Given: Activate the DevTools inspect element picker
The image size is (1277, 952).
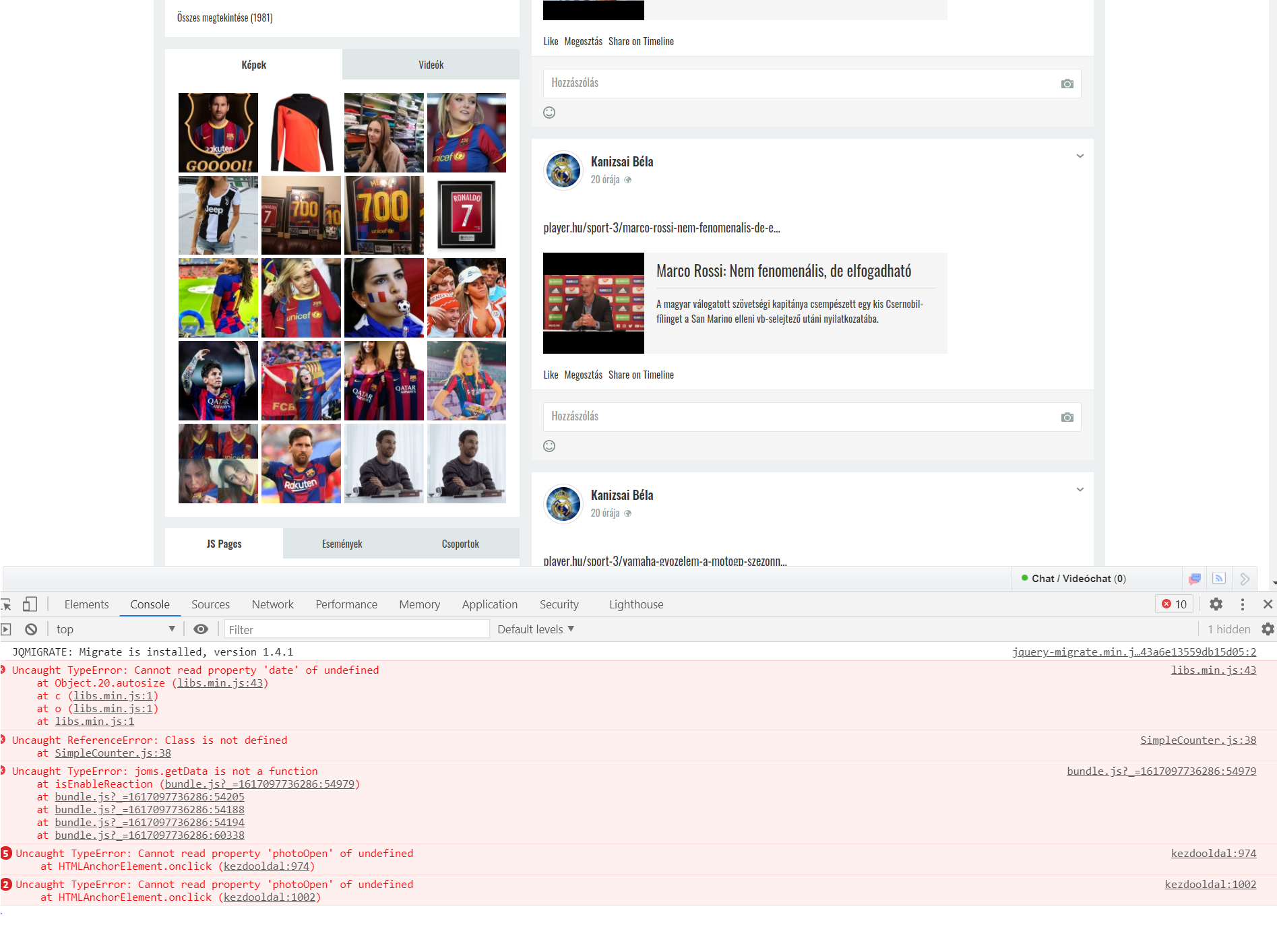Looking at the screenshot, I should pos(6,604).
